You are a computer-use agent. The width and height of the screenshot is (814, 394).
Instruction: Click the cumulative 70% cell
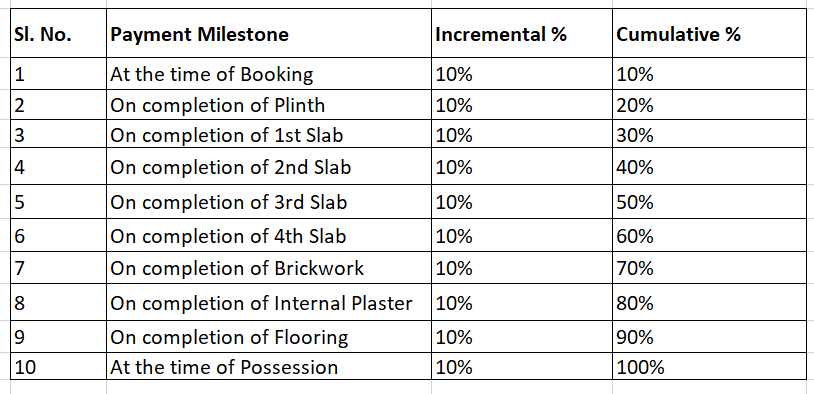(709, 268)
